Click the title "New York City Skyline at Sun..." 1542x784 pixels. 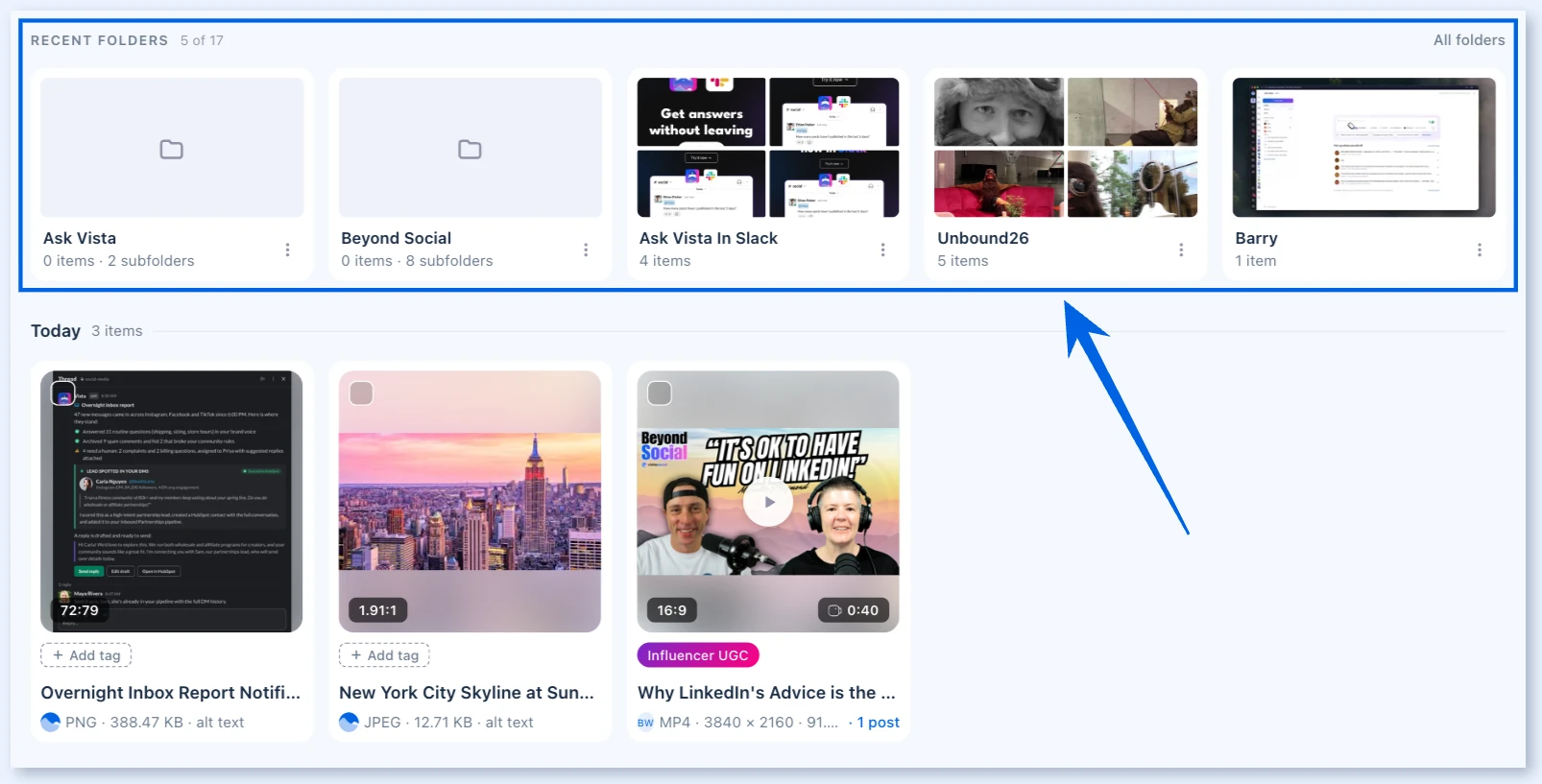tap(467, 693)
